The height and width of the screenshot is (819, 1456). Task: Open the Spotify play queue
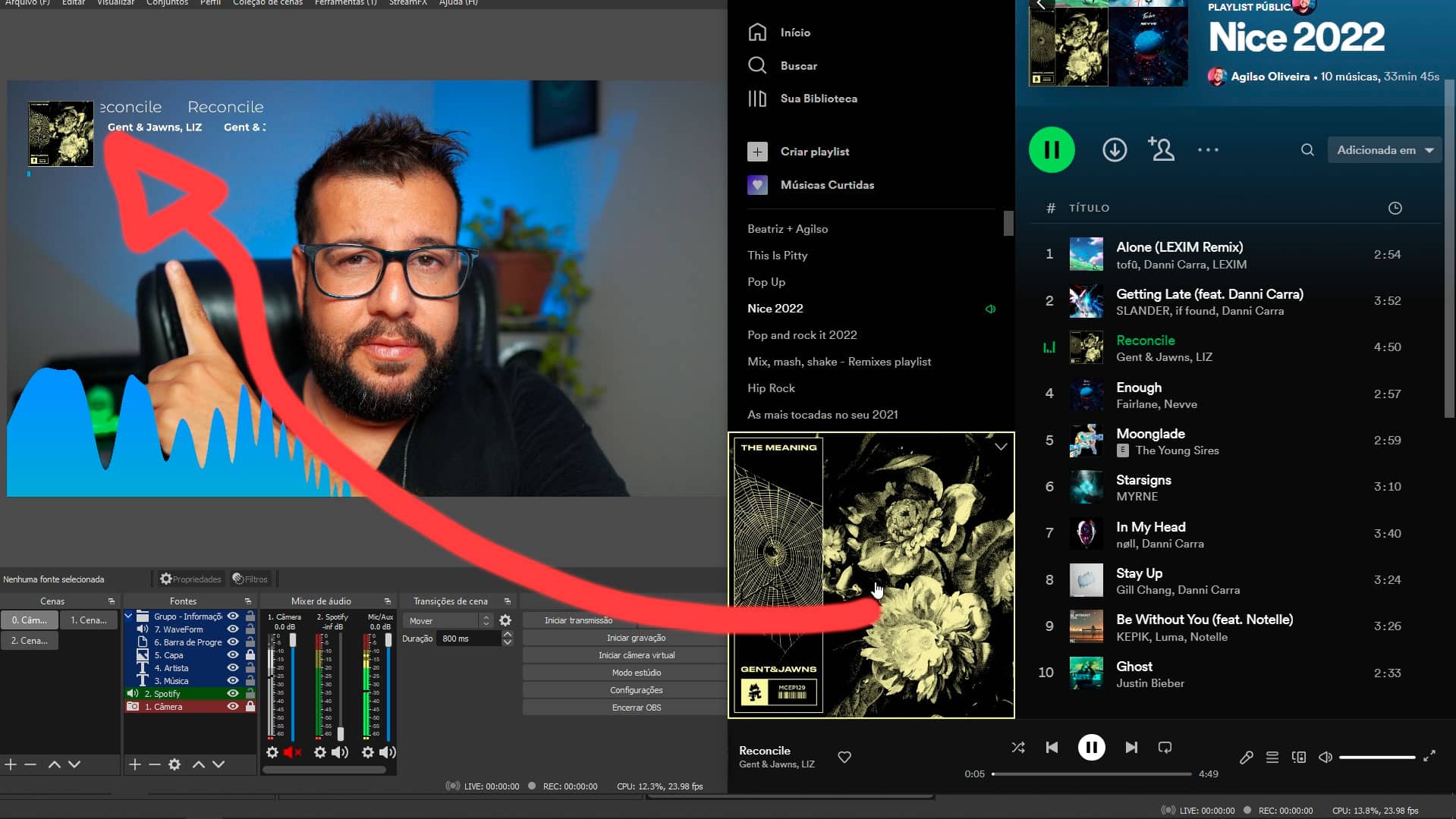1272,757
